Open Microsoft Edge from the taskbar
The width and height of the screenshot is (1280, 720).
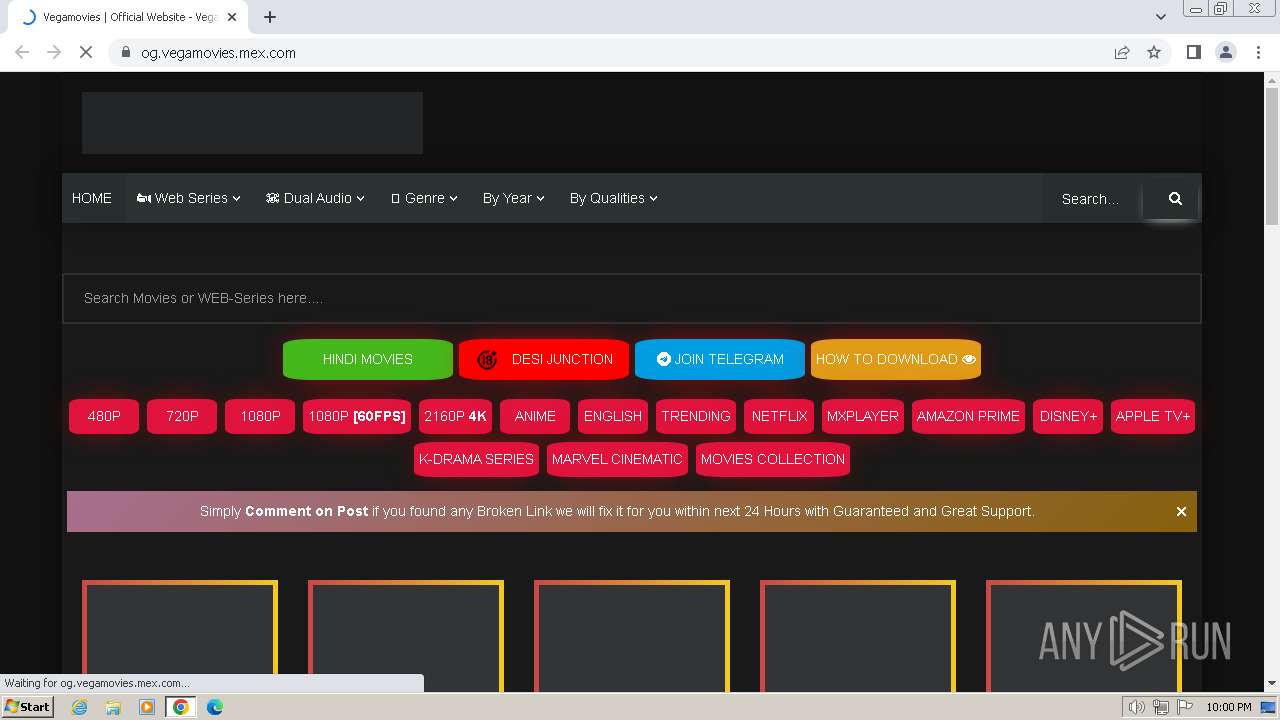(214, 707)
